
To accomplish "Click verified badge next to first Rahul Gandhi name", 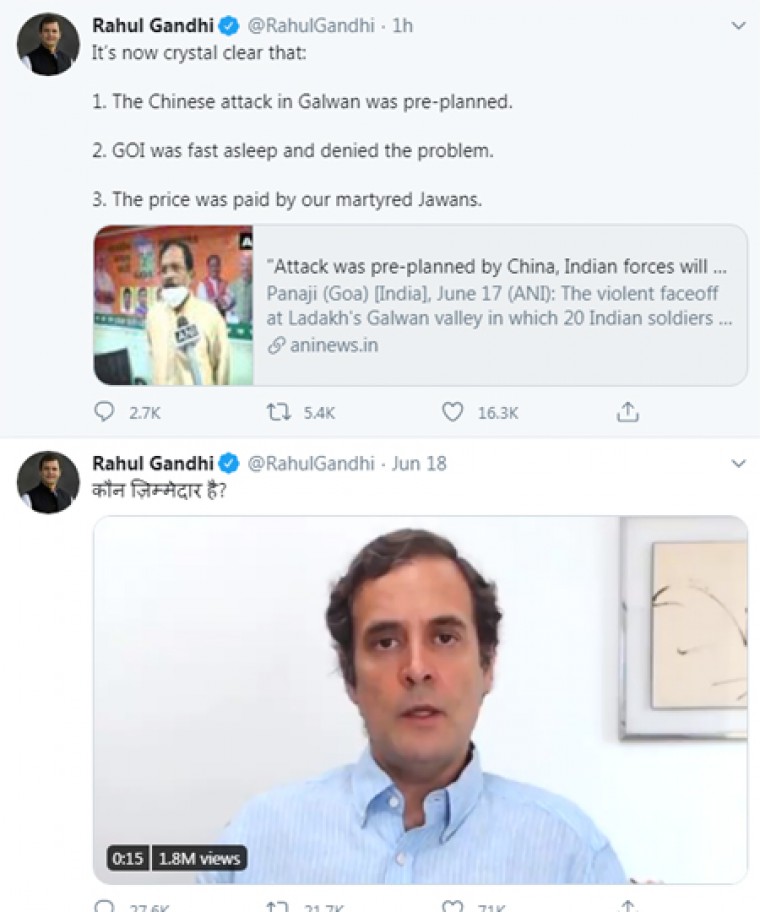I will [x=230, y=25].
